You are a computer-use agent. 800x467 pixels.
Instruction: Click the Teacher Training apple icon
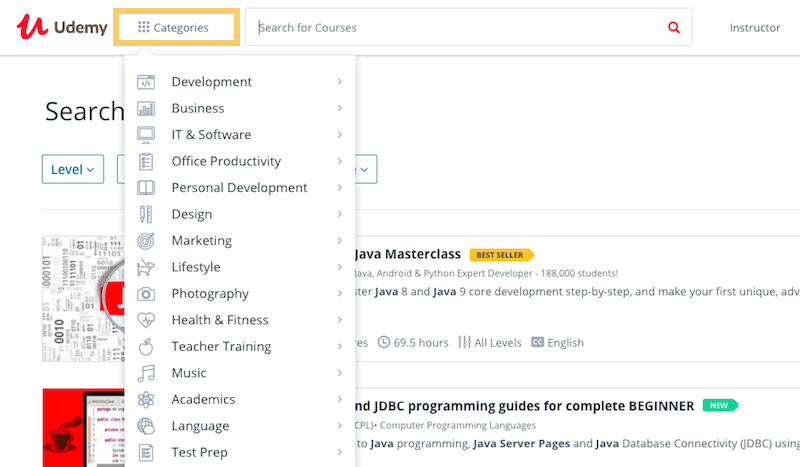coord(146,347)
